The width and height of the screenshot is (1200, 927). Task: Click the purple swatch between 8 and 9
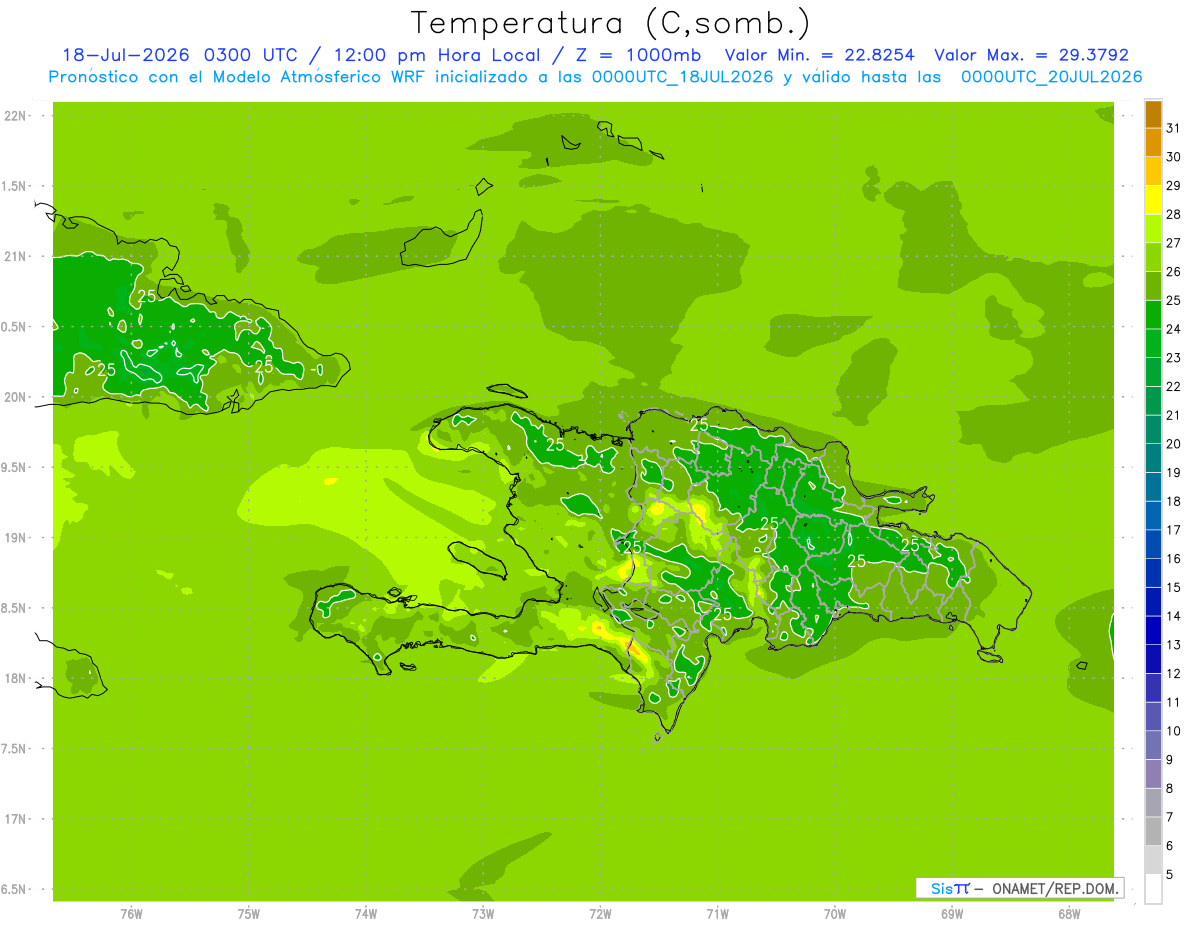pos(1153,775)
